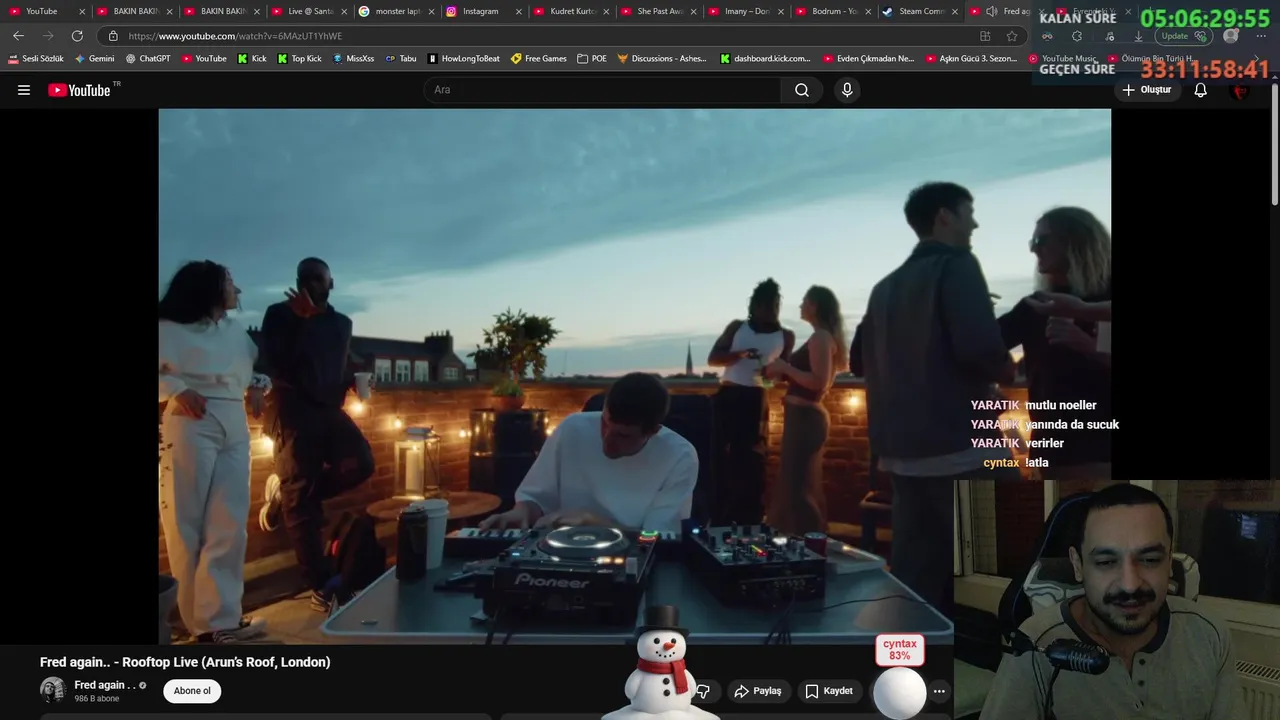Start voice search with microphone icon
1280x720 pixels.
click(x=847, y=90)
